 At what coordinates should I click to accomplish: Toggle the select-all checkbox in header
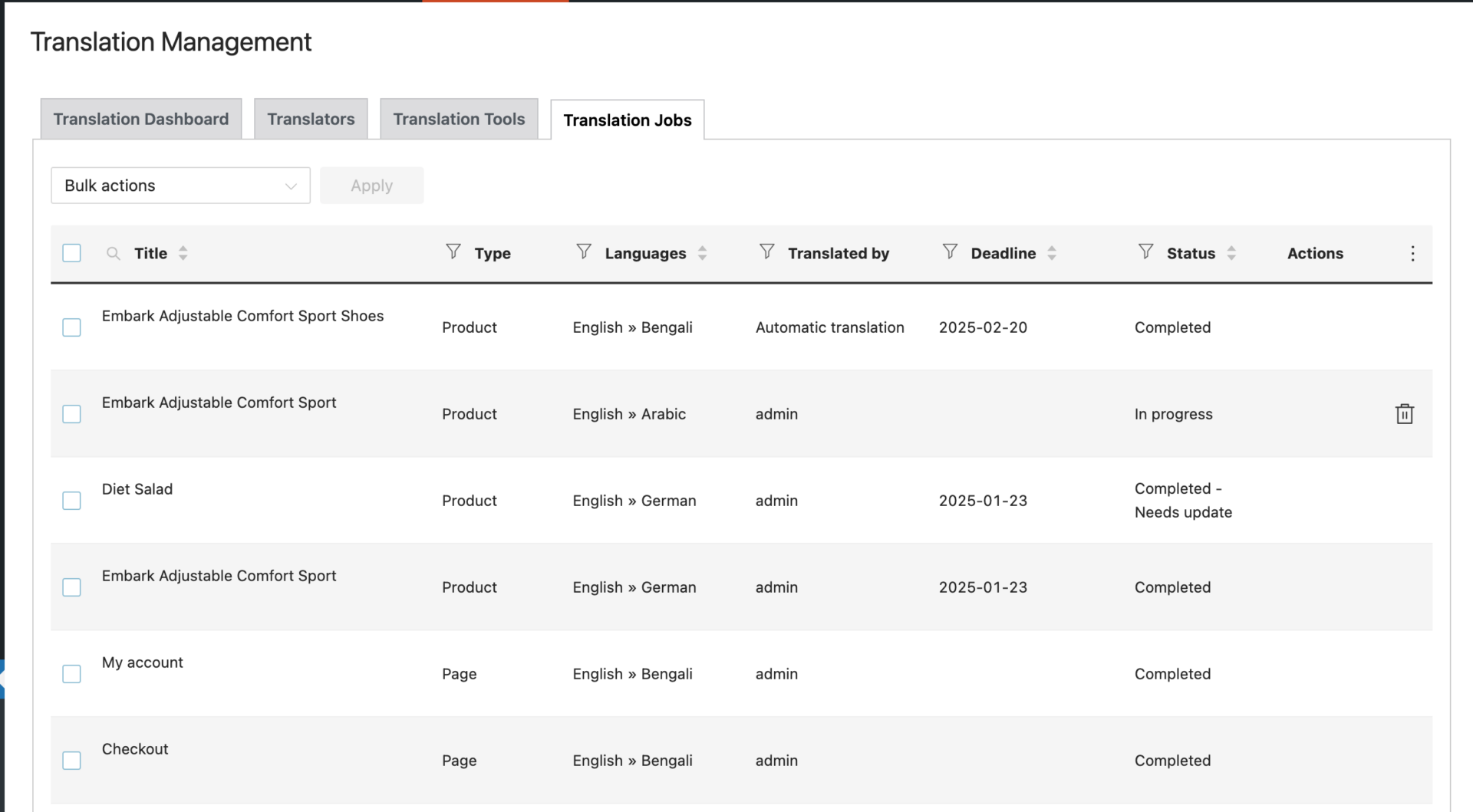(x=71, y=253)
